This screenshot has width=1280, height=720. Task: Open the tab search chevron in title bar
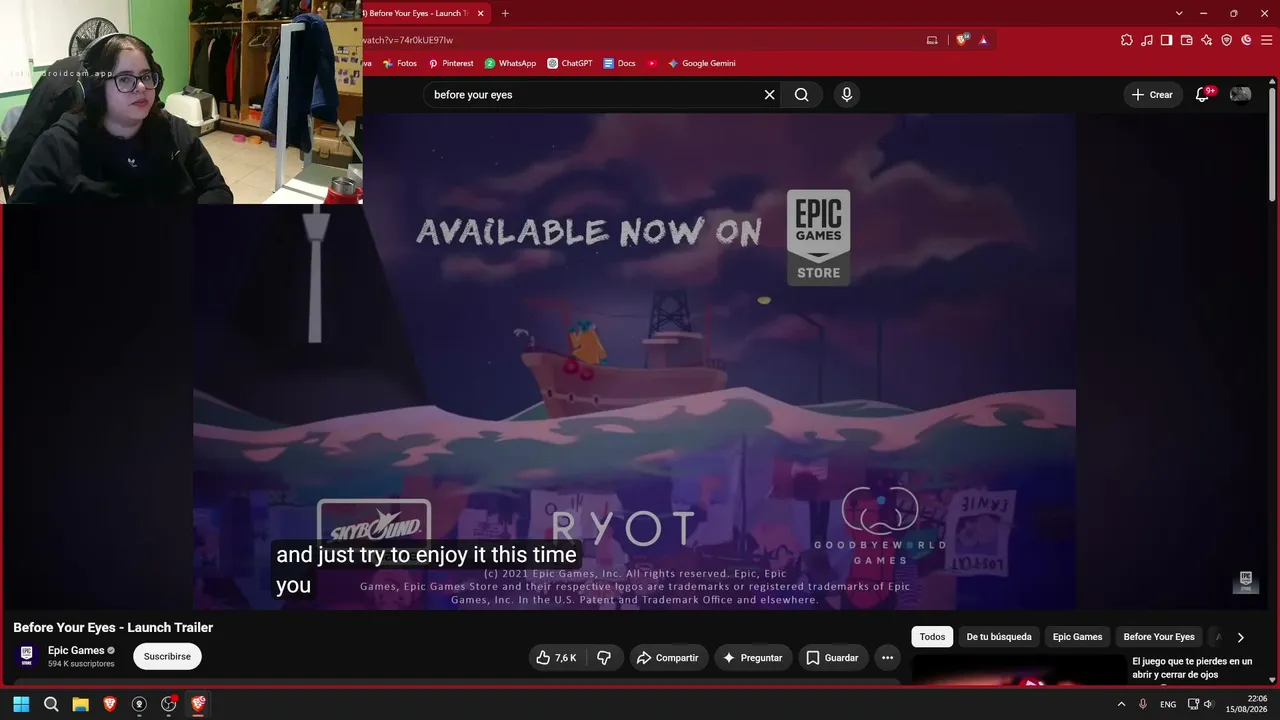pyautogui.click(x=1179, y=13)
